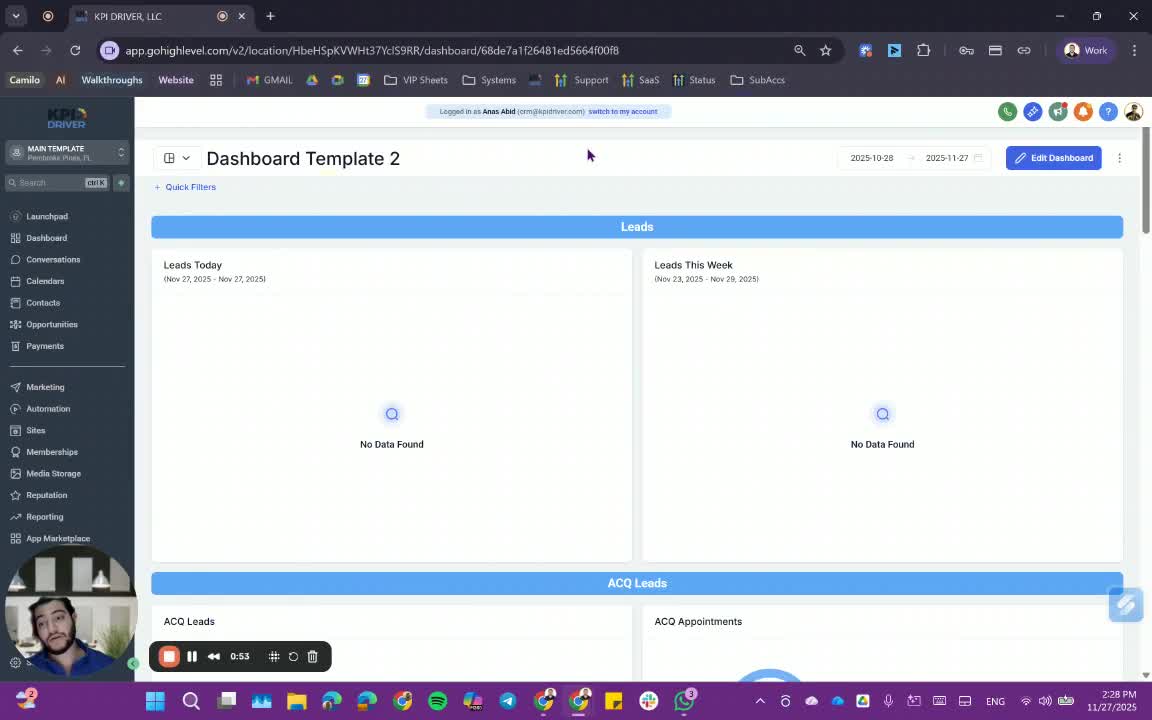The width and height of the screenshot is (1152, 720).
Task: Restart the recording with circular arrow icon
Action: point(293,656)
